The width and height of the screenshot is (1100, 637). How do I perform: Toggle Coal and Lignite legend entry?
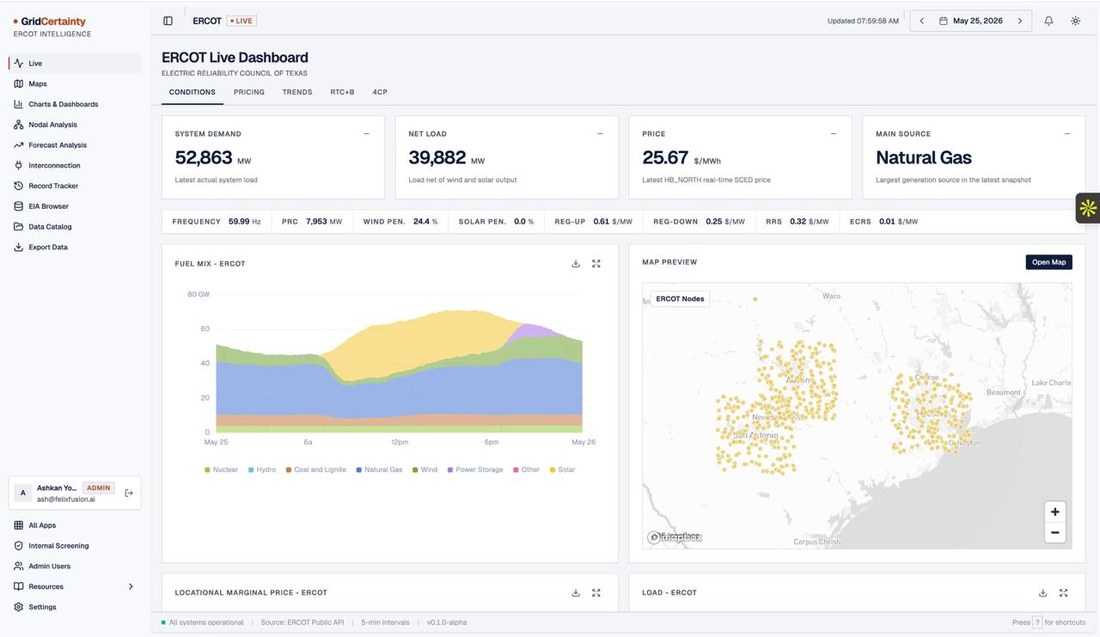[316, 470]
